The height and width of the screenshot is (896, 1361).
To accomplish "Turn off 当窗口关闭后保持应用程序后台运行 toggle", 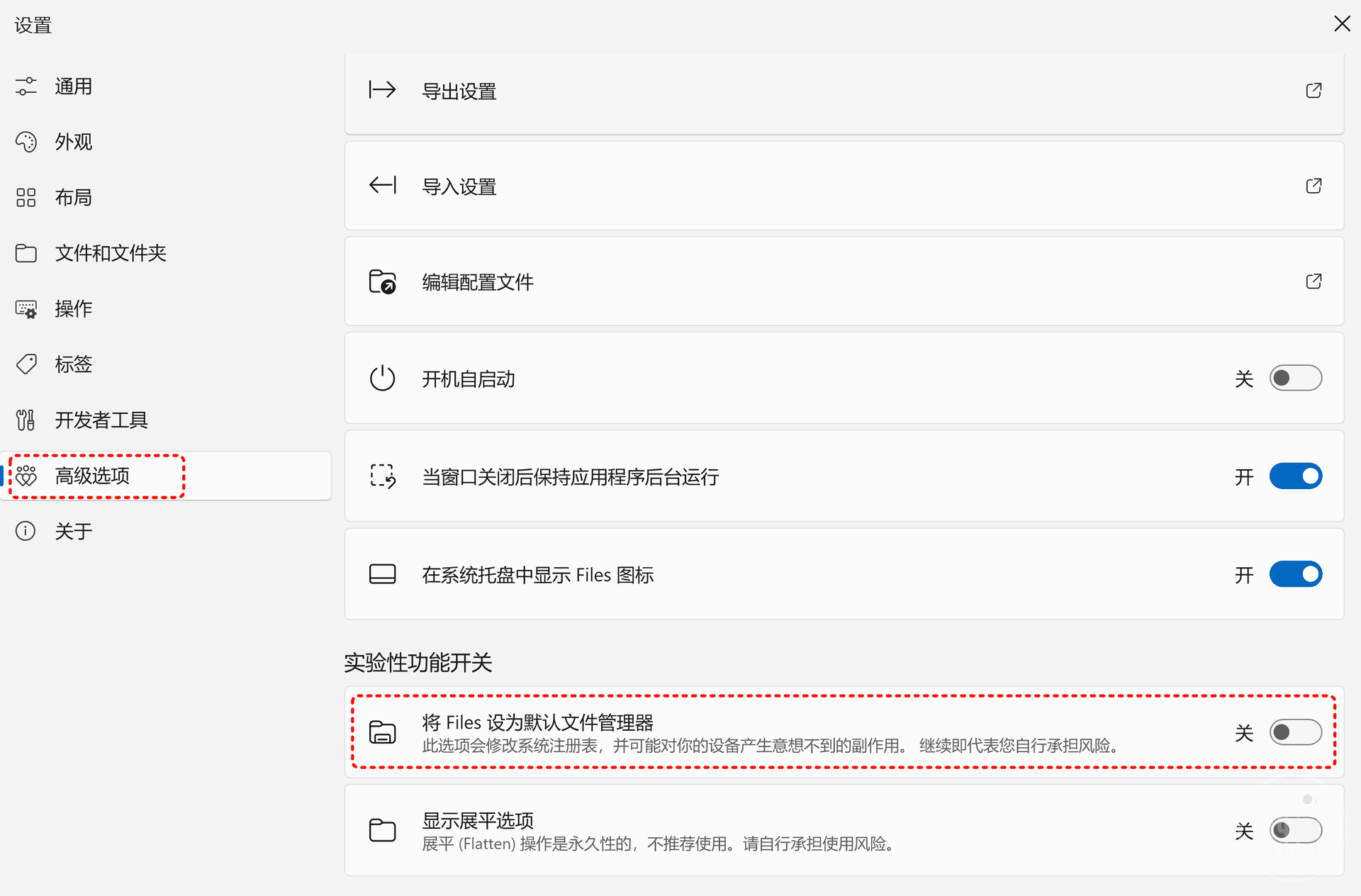I will [x=1295, y=476].
